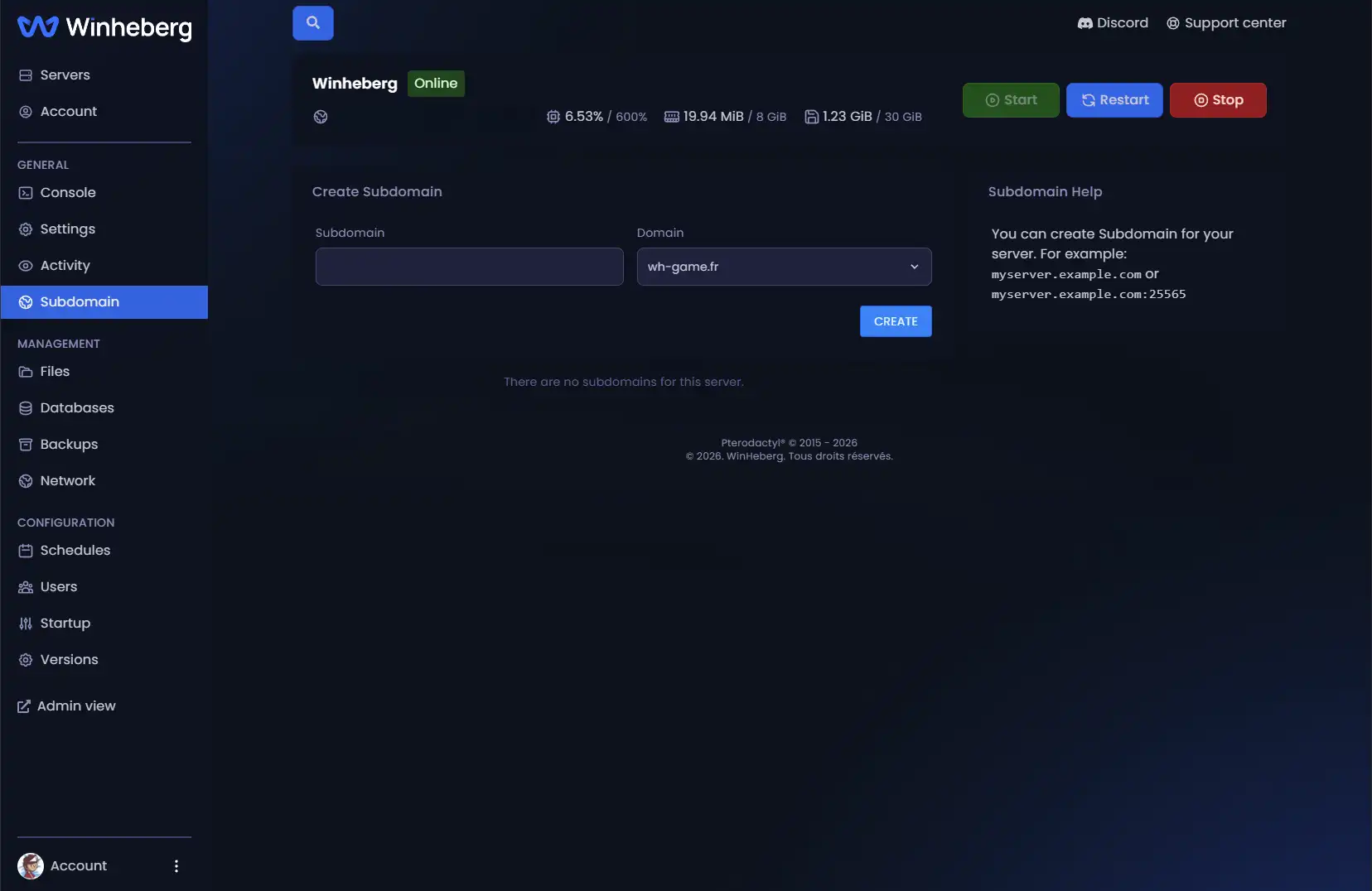Click the Winheberg logo in sidebar
This screenshot has width=1372, height=891.
104,27
